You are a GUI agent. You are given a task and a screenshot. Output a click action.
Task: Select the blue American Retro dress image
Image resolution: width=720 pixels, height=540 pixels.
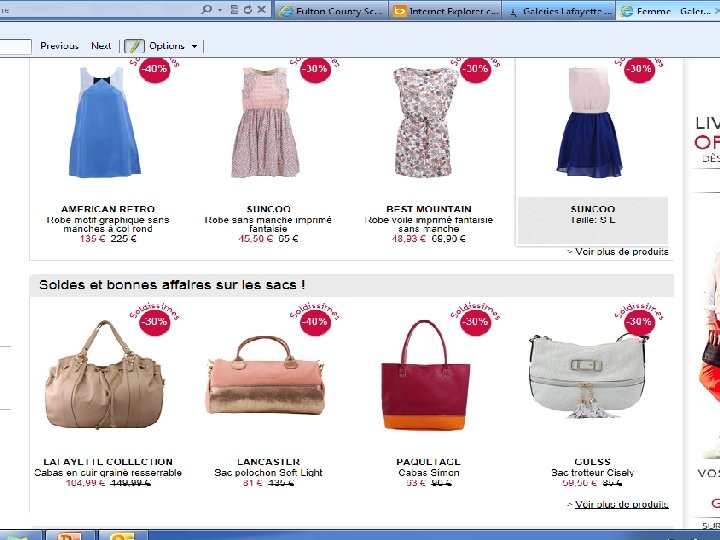(x=105, y=122)
